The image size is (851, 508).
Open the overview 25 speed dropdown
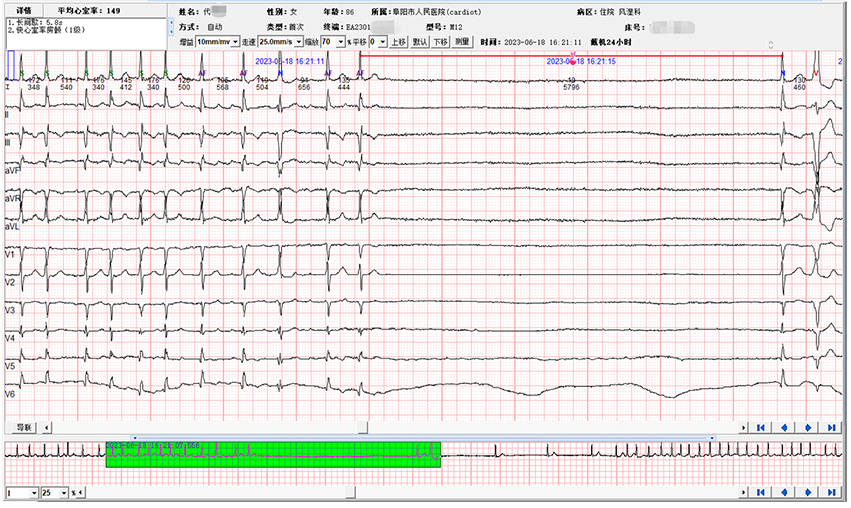pos(55,493)
